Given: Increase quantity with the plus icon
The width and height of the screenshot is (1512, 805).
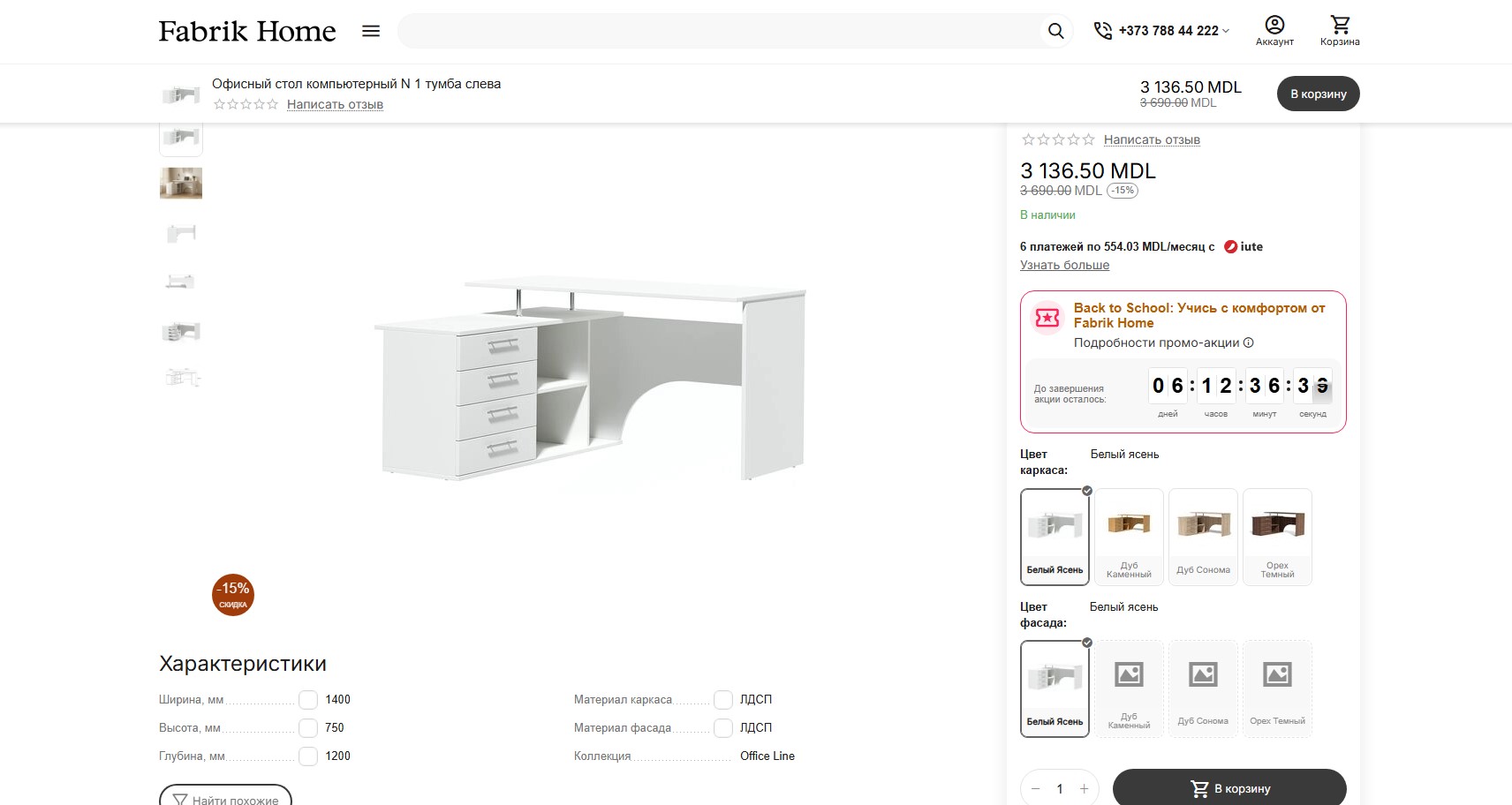Looking at the screenshot, I should (x=1084, y=789).
